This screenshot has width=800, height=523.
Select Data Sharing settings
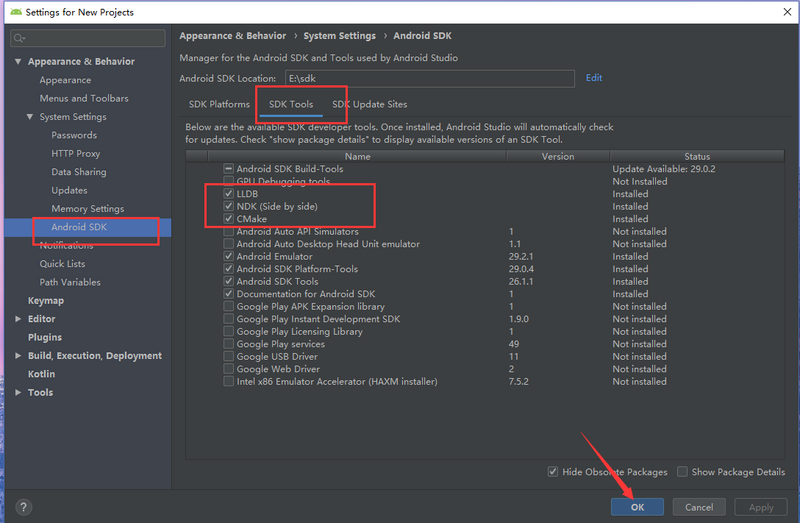[79, 172]
